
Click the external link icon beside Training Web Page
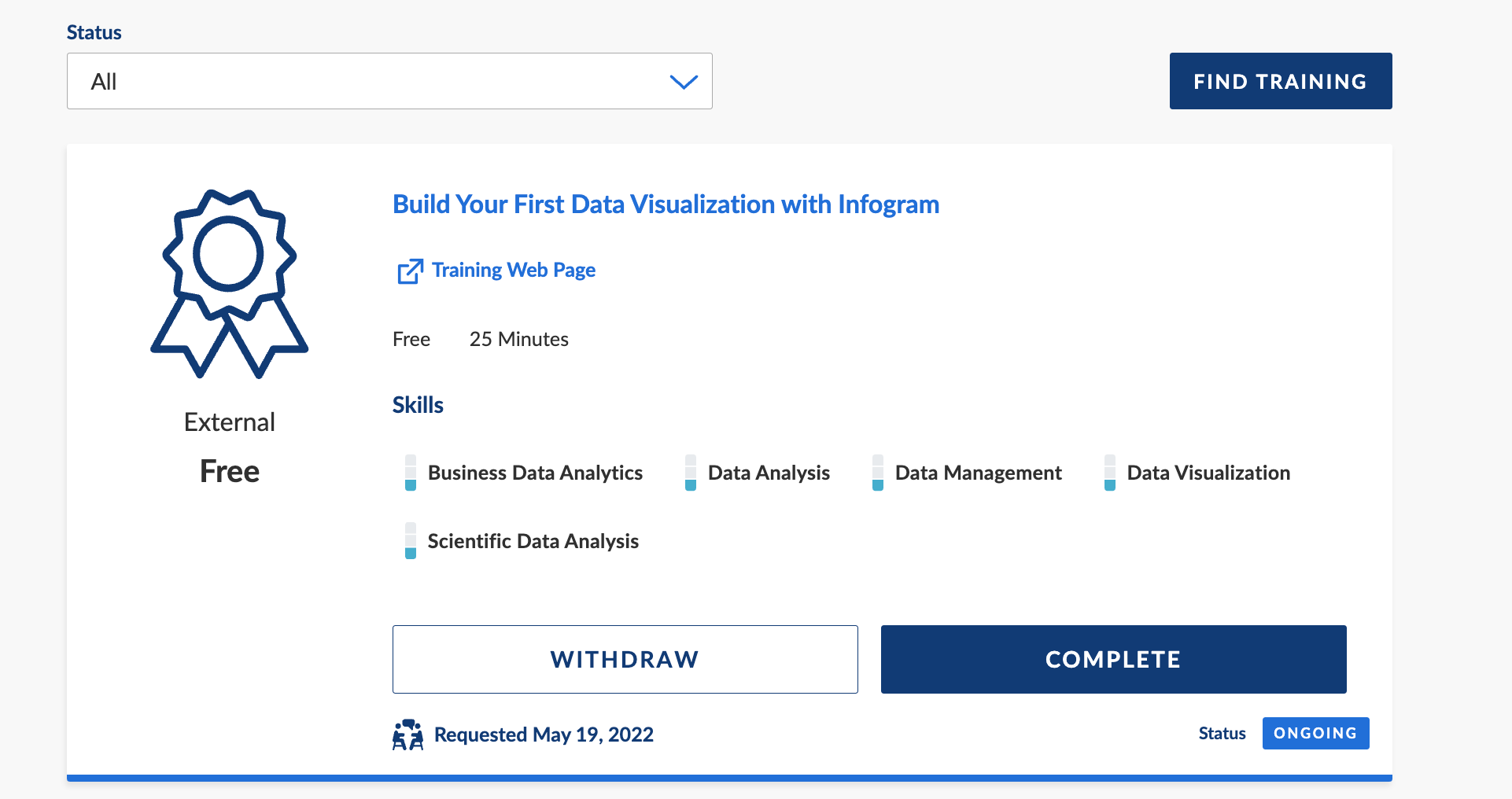pos(410,271)
